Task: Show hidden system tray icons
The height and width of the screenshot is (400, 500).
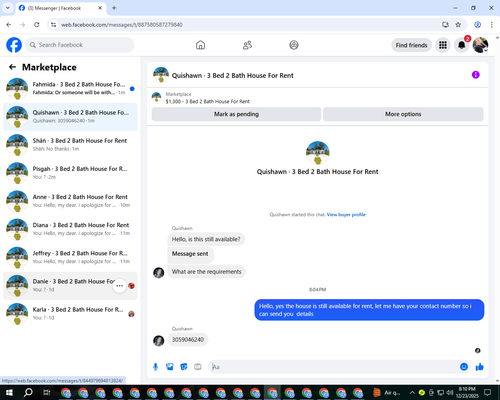Action: coord(412,392)
